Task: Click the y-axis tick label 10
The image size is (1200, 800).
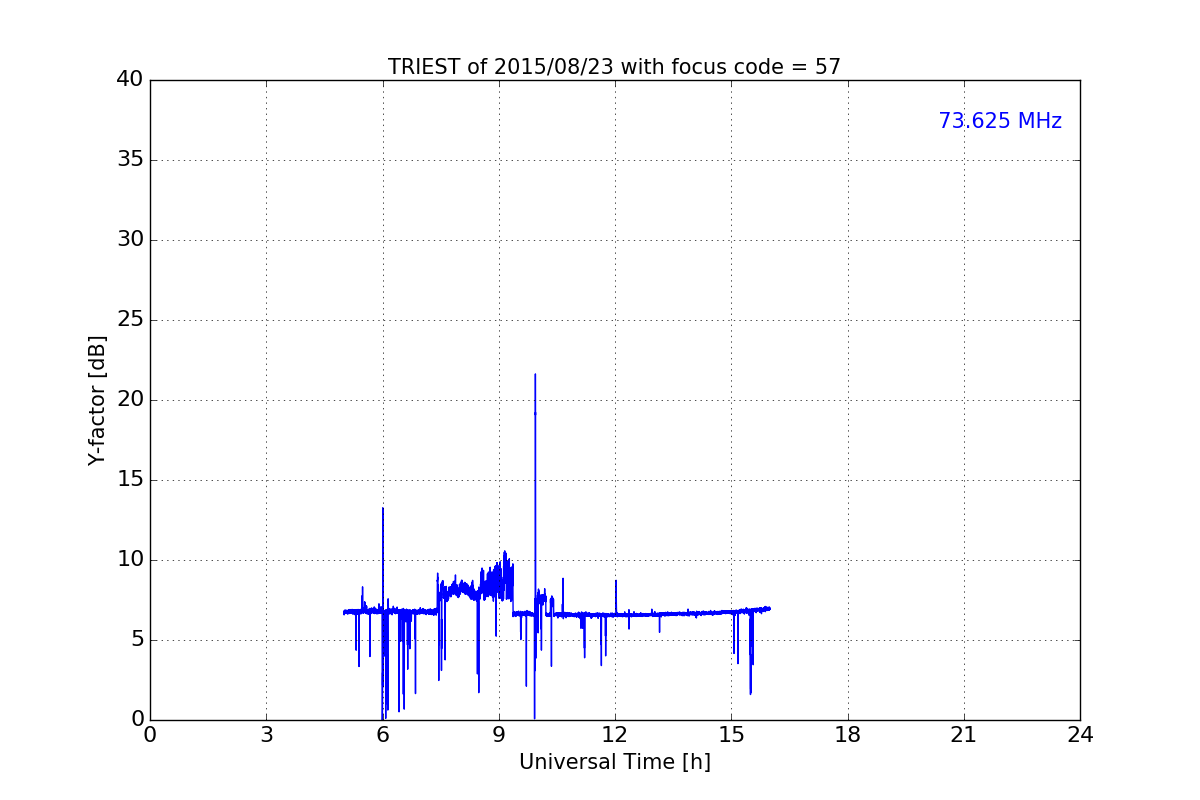Action: [129, 560]
